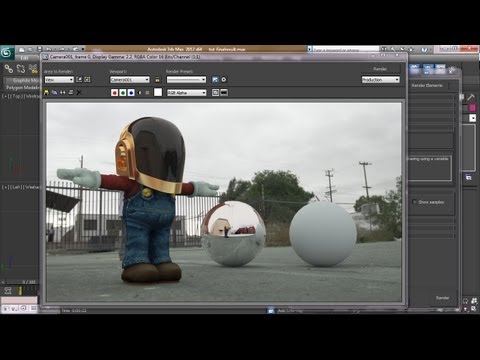Screen dimensions: 480x360
Task: Click the Render button in Render Setup dialog
Action: click(442, 298)
